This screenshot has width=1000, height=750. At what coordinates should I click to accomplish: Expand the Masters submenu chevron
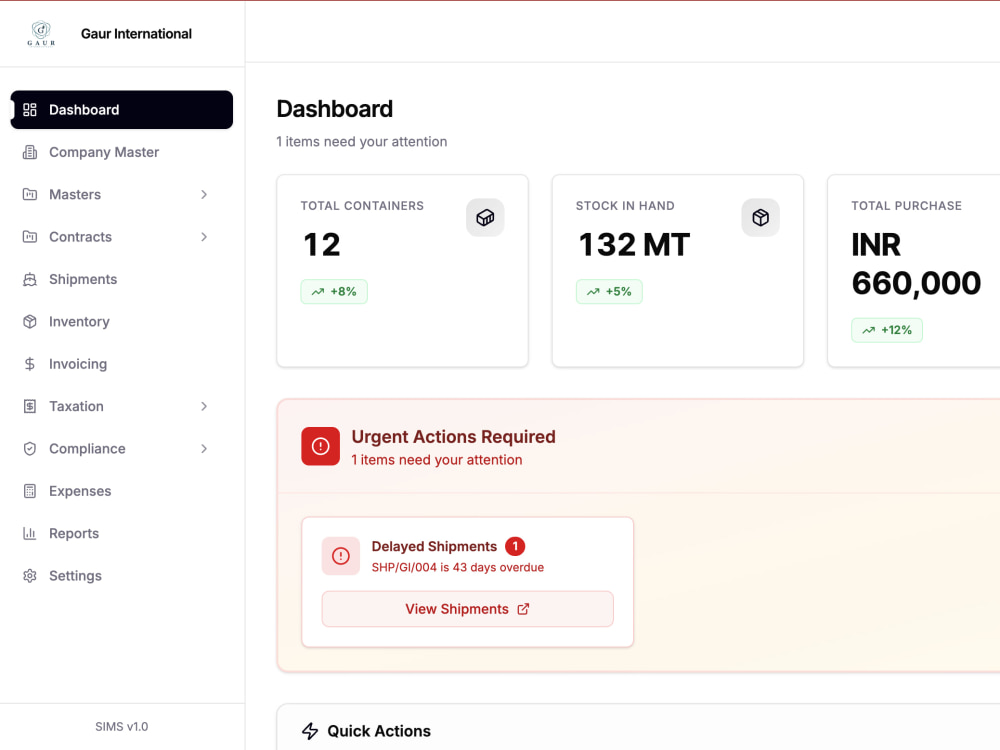point(204,195)
